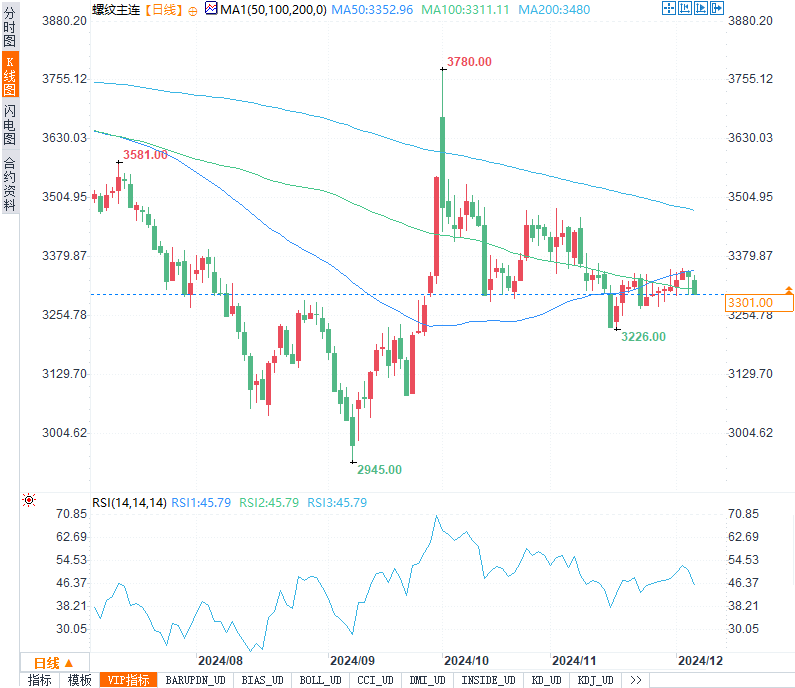795x688 pixels.
Task: Open the 合约资料 side tab
Action: [x=10, y=183]
